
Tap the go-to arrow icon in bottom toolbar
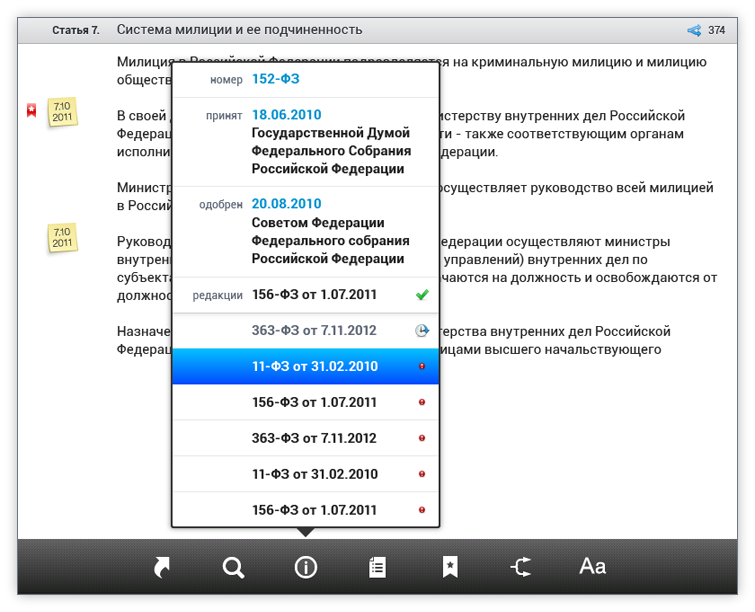[x=162, y=567]
